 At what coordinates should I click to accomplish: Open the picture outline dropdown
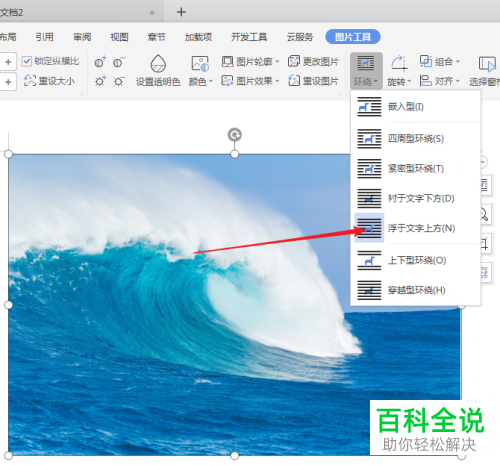250,62
